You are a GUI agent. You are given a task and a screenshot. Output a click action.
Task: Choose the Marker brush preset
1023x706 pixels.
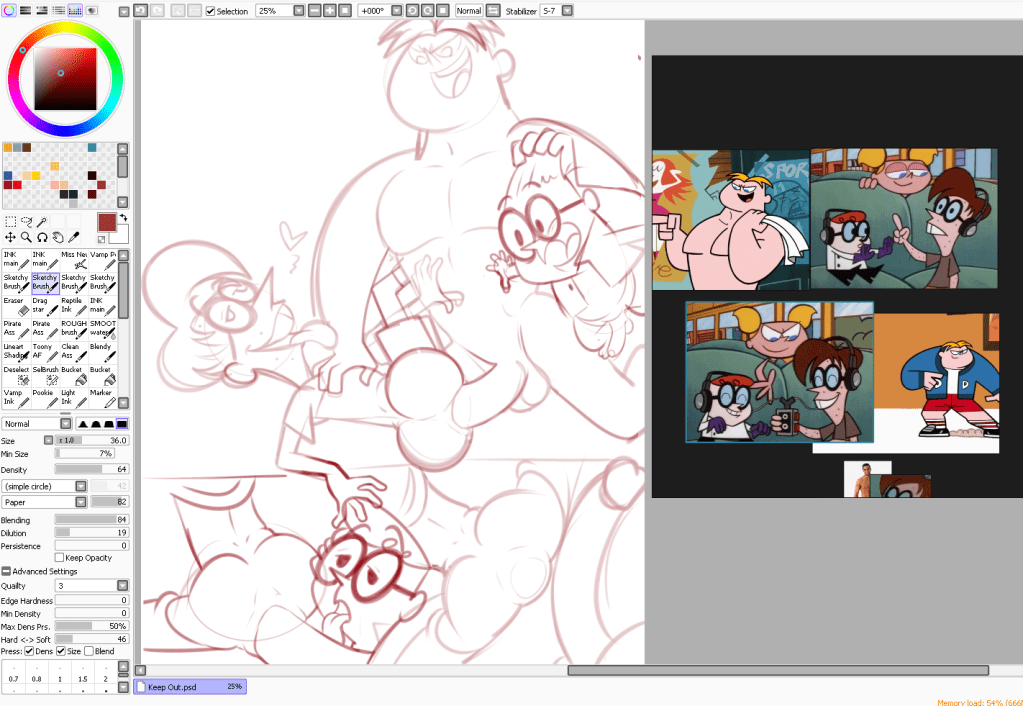coord(102,396)
